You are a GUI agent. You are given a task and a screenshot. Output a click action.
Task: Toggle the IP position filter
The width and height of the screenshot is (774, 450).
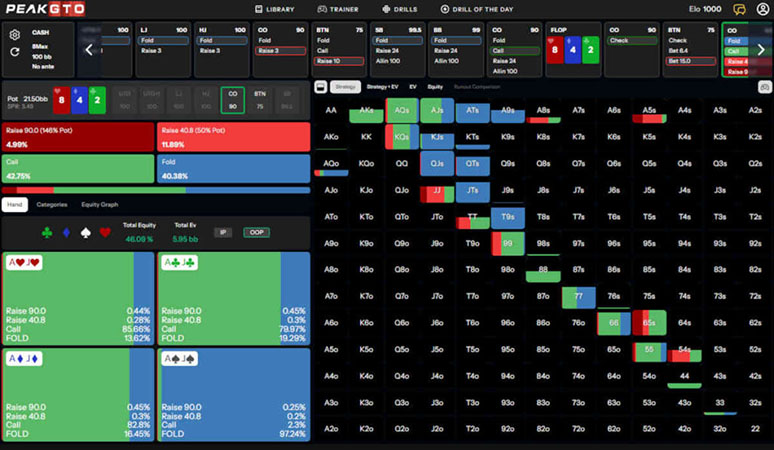pyautogui.click(x=224, y=233)
